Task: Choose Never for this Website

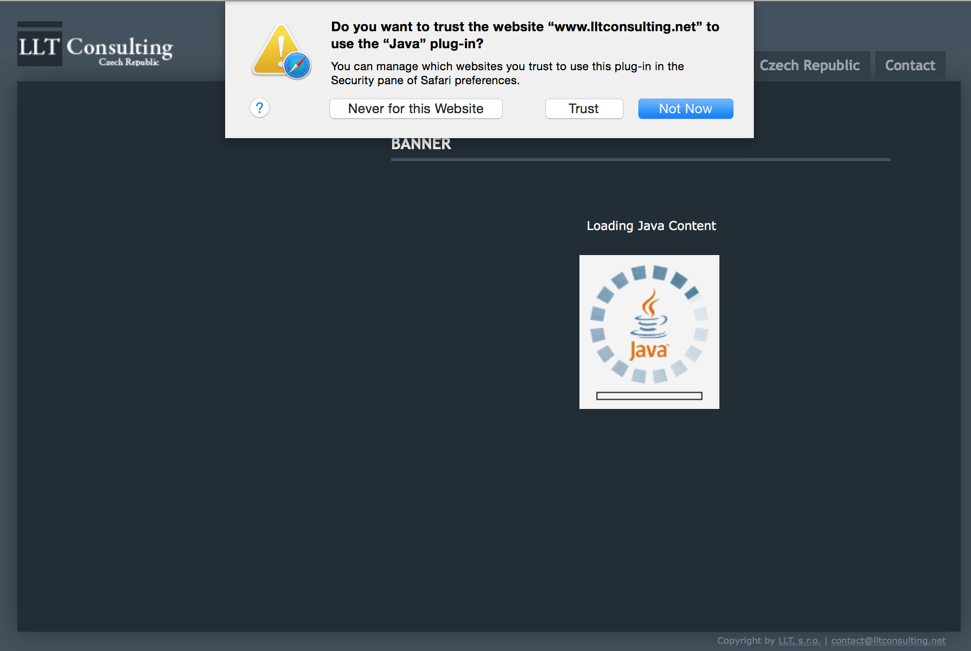Action: pyautogui.click(x=416, y=108)
